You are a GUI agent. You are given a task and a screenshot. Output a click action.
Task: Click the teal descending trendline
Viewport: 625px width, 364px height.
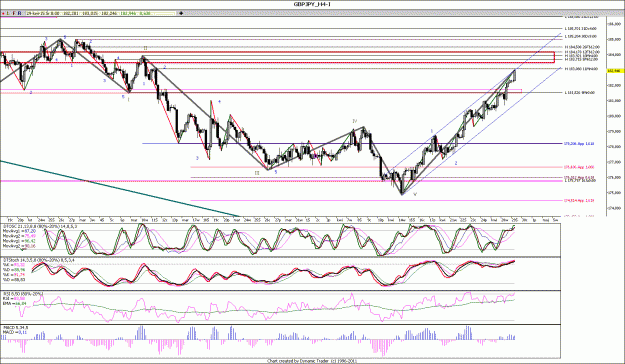[120, 188]
